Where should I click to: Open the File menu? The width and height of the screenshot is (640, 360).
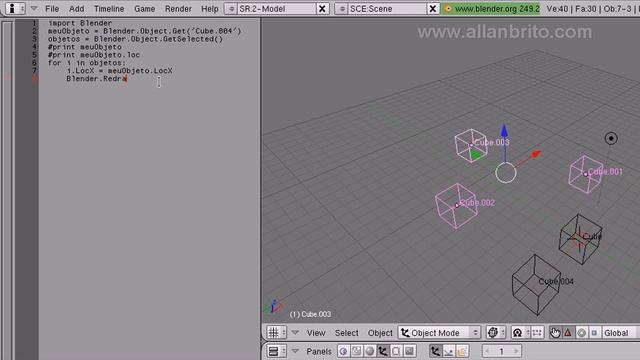tap(52, 9)
